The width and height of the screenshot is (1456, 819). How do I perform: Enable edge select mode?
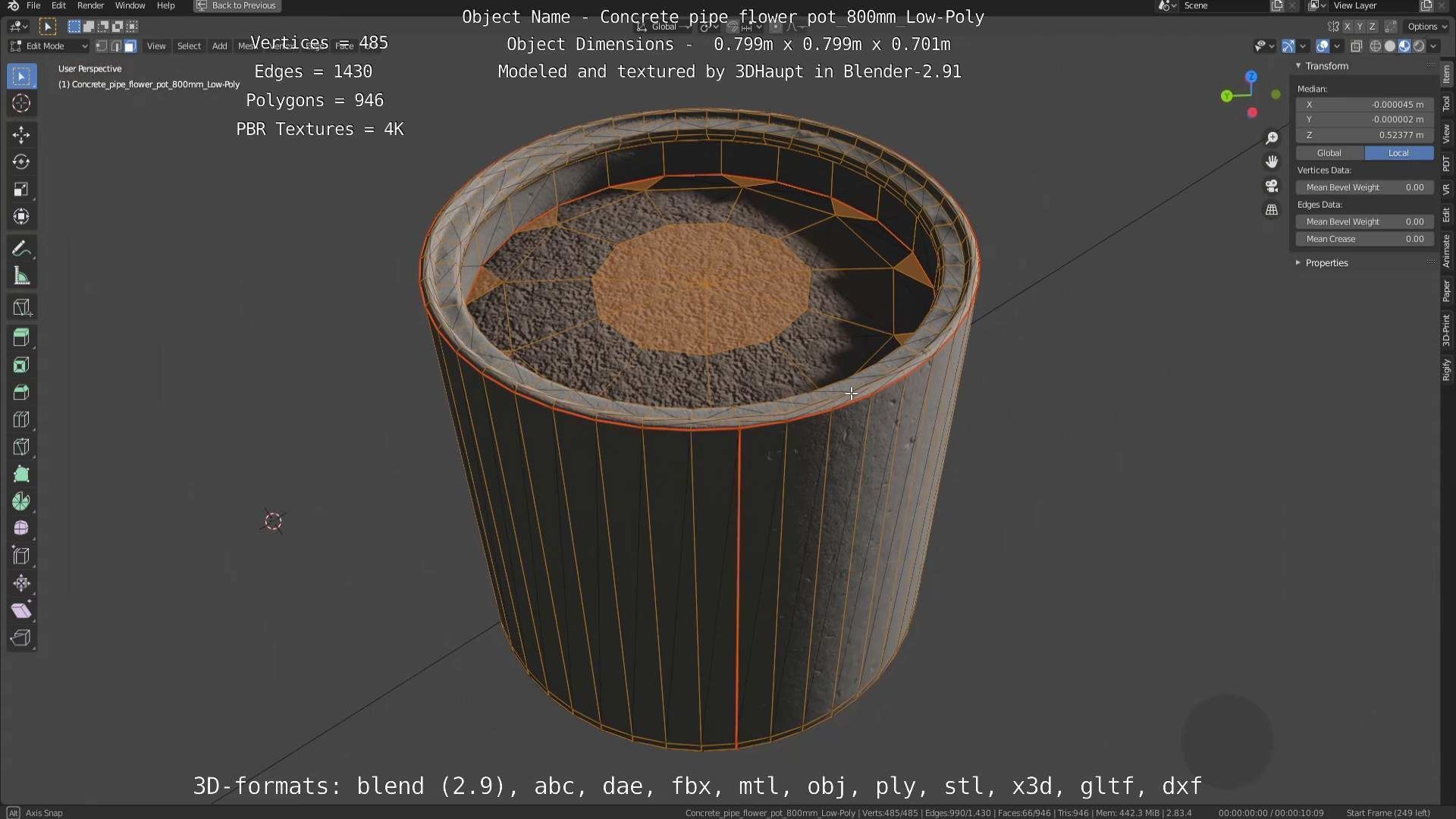116,46
